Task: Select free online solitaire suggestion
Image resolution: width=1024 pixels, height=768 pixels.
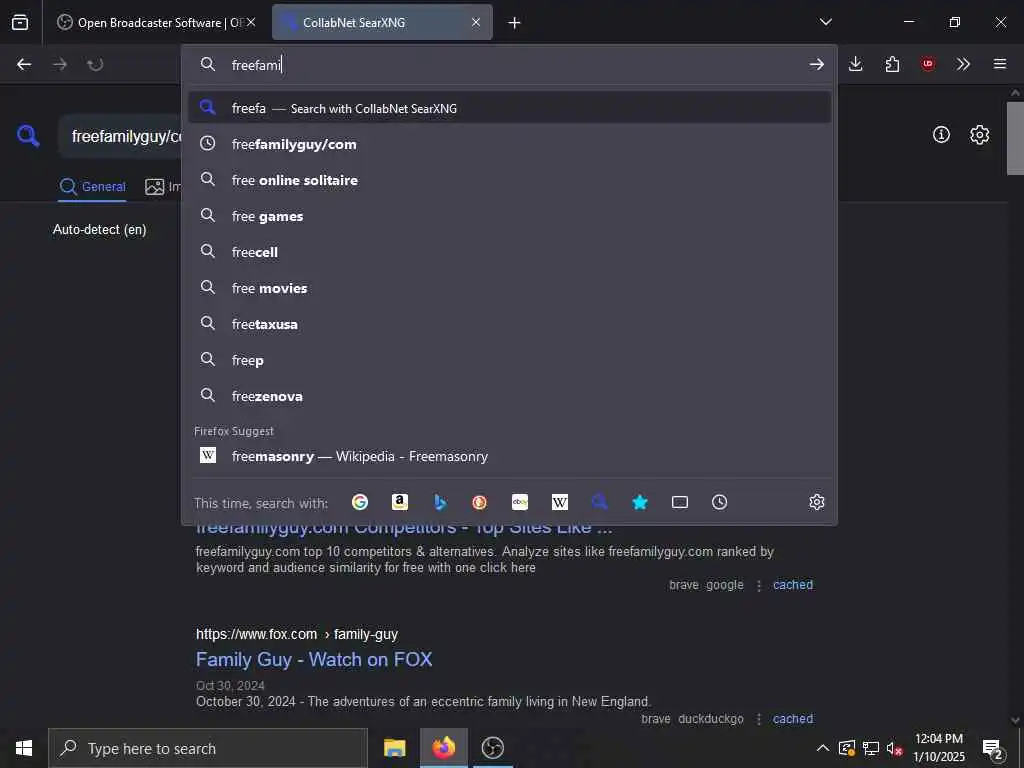Action: point(509,180)
